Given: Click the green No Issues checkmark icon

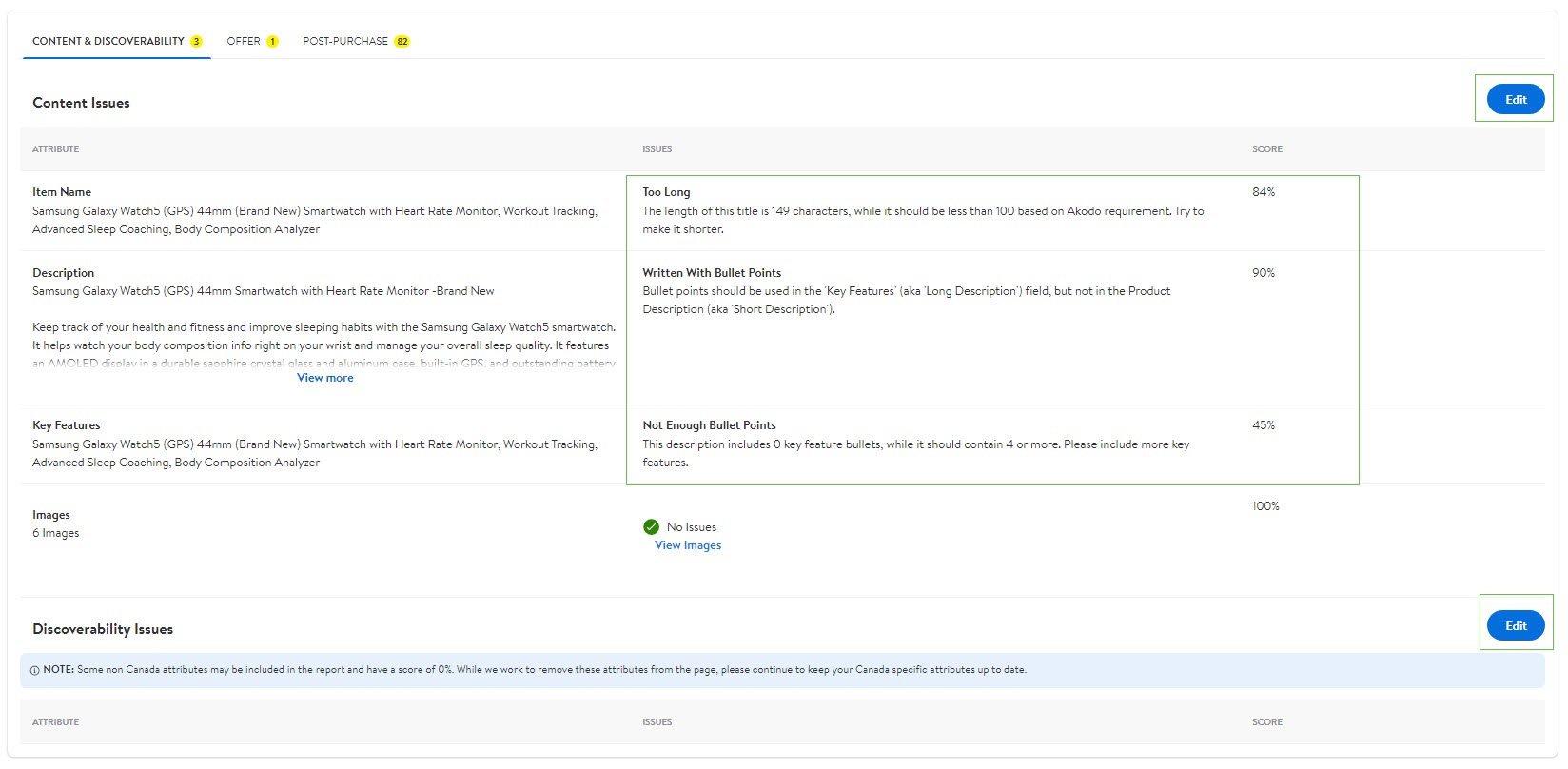Looking at the screenshot, I should pos(652,526).
